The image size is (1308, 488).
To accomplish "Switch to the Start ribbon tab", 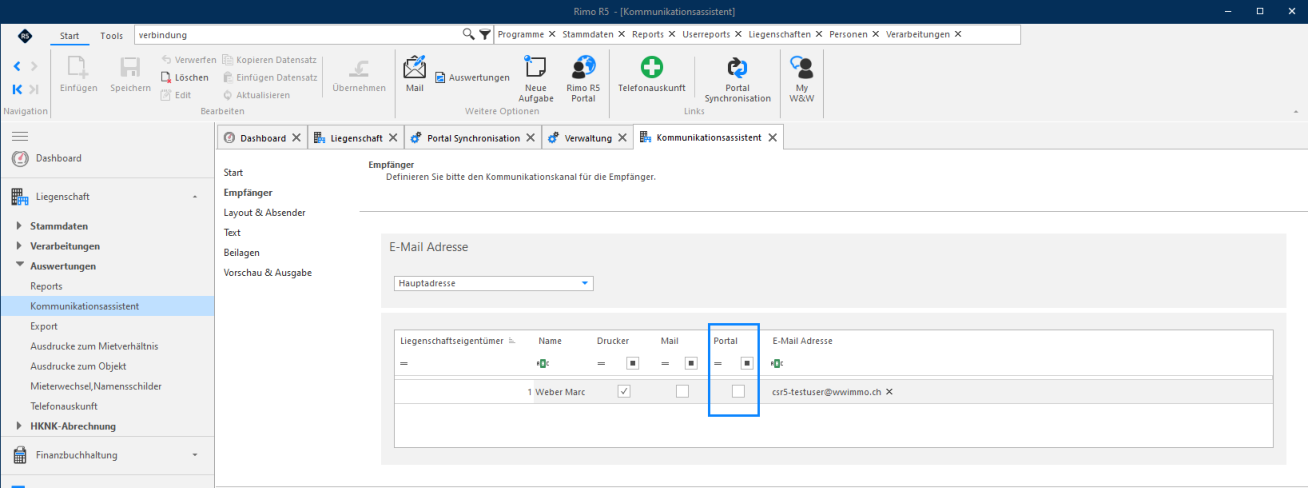I will pos(69,35).
